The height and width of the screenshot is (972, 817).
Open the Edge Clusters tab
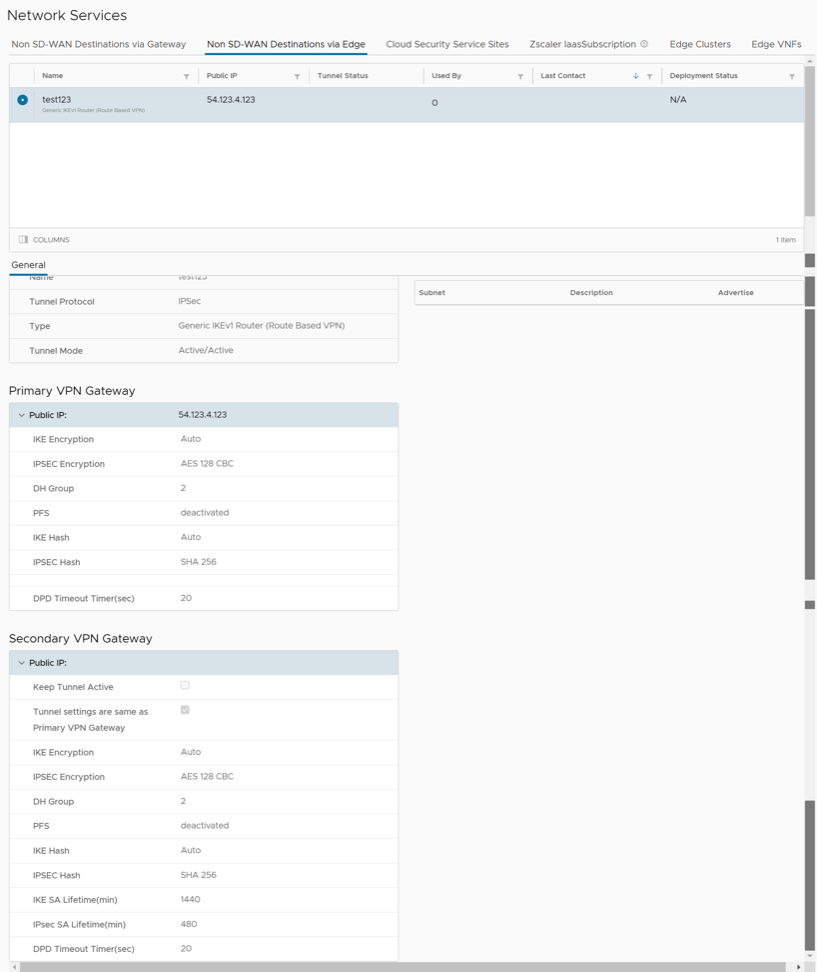point(700,44)
